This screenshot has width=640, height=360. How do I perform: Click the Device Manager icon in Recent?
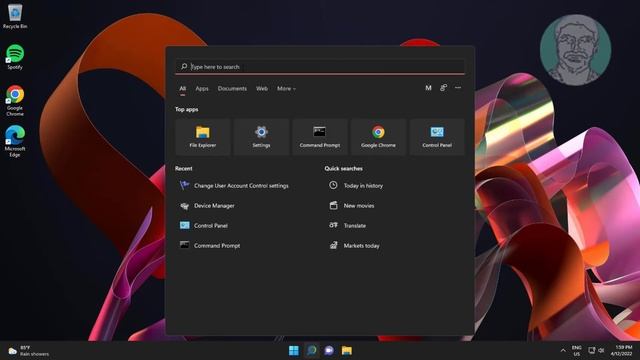click(184, 206)
